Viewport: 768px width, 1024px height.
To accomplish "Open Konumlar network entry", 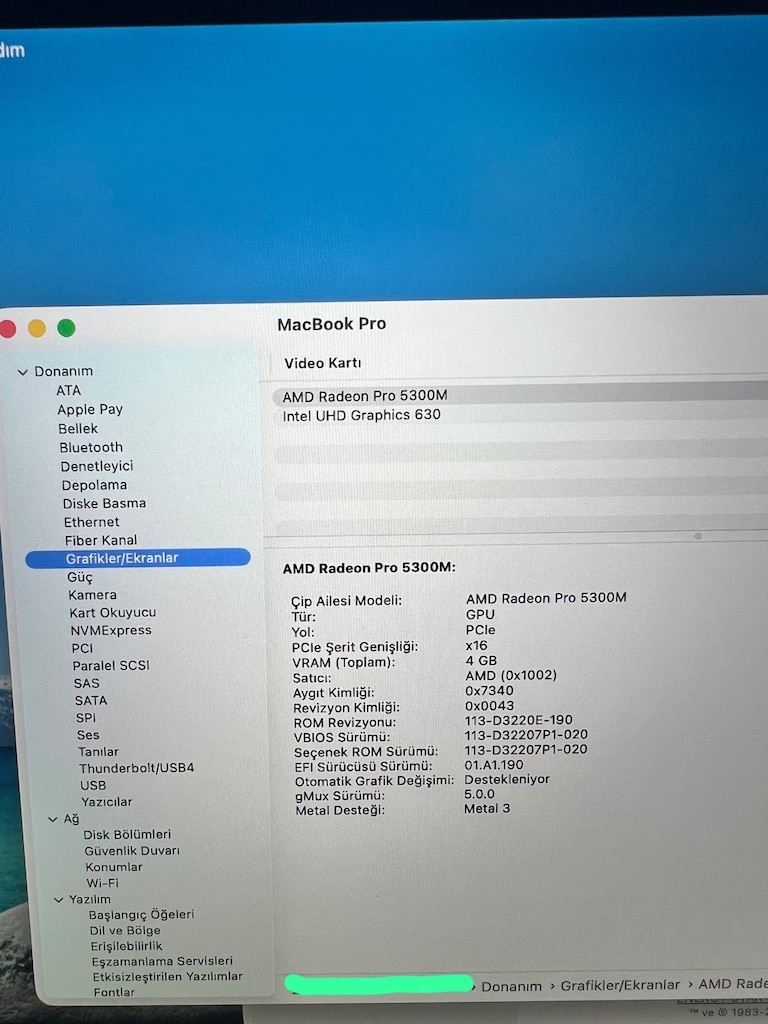I will (114, 867).
